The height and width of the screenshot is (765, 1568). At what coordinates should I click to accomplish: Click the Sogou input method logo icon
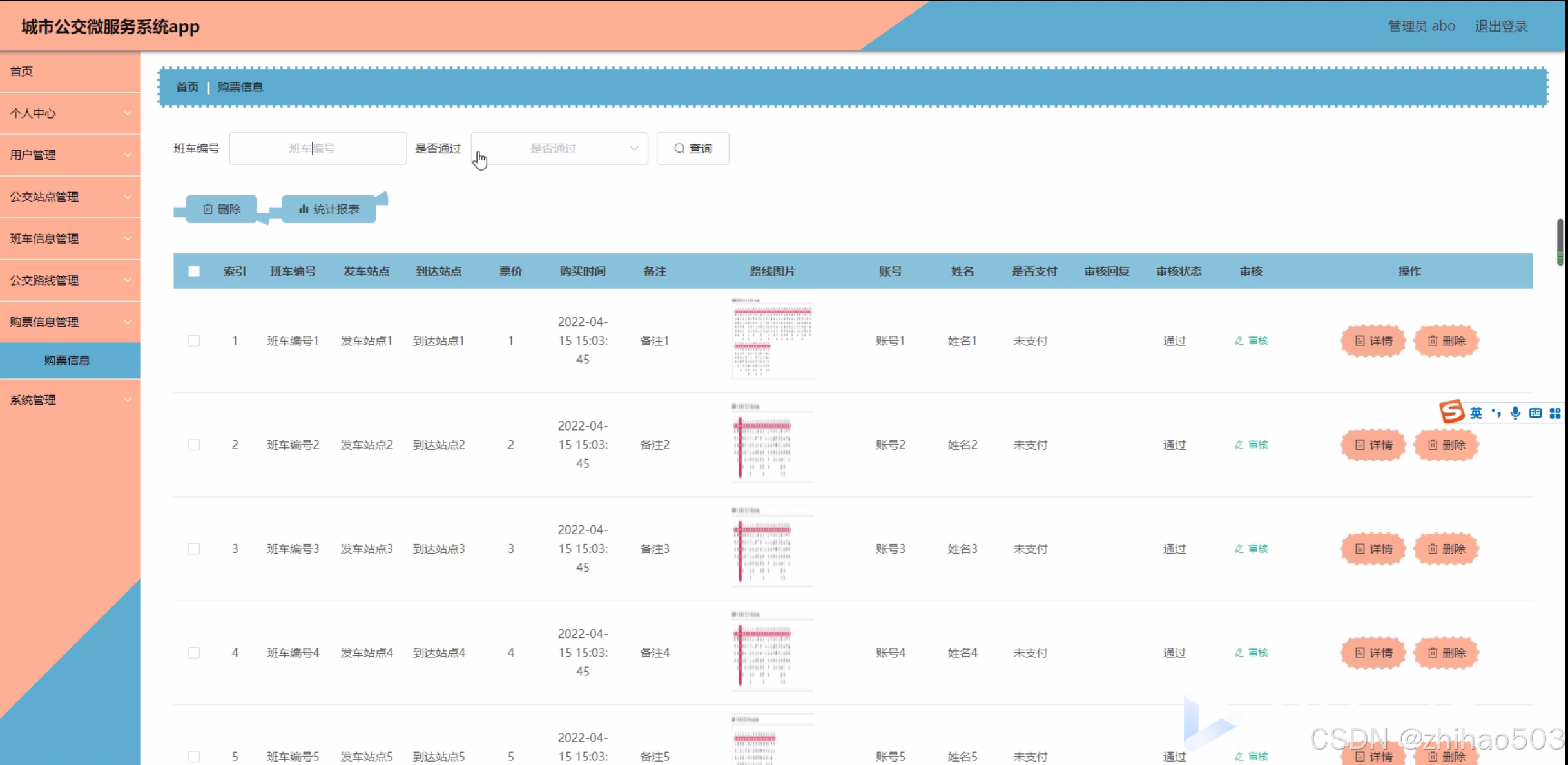point(1451,411)
